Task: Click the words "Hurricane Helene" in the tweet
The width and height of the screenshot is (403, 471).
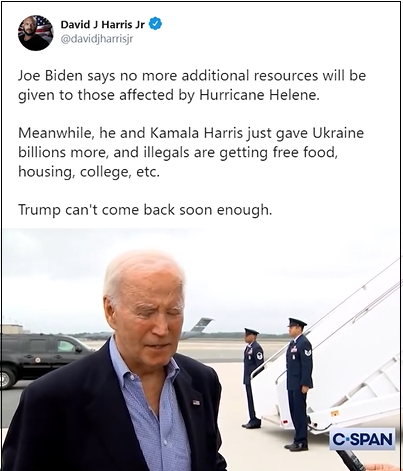Action: (x=259, y=95)
